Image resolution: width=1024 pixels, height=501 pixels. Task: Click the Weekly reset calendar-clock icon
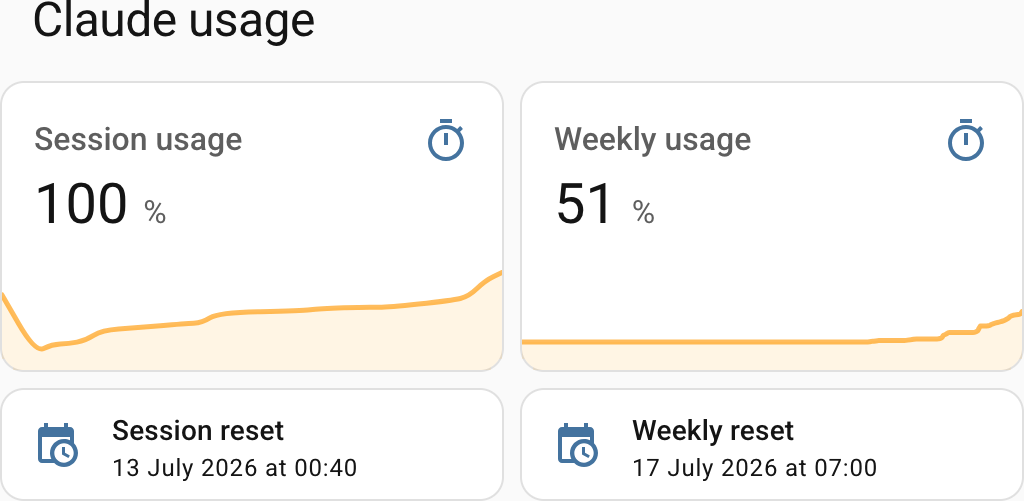coord(577,445)
